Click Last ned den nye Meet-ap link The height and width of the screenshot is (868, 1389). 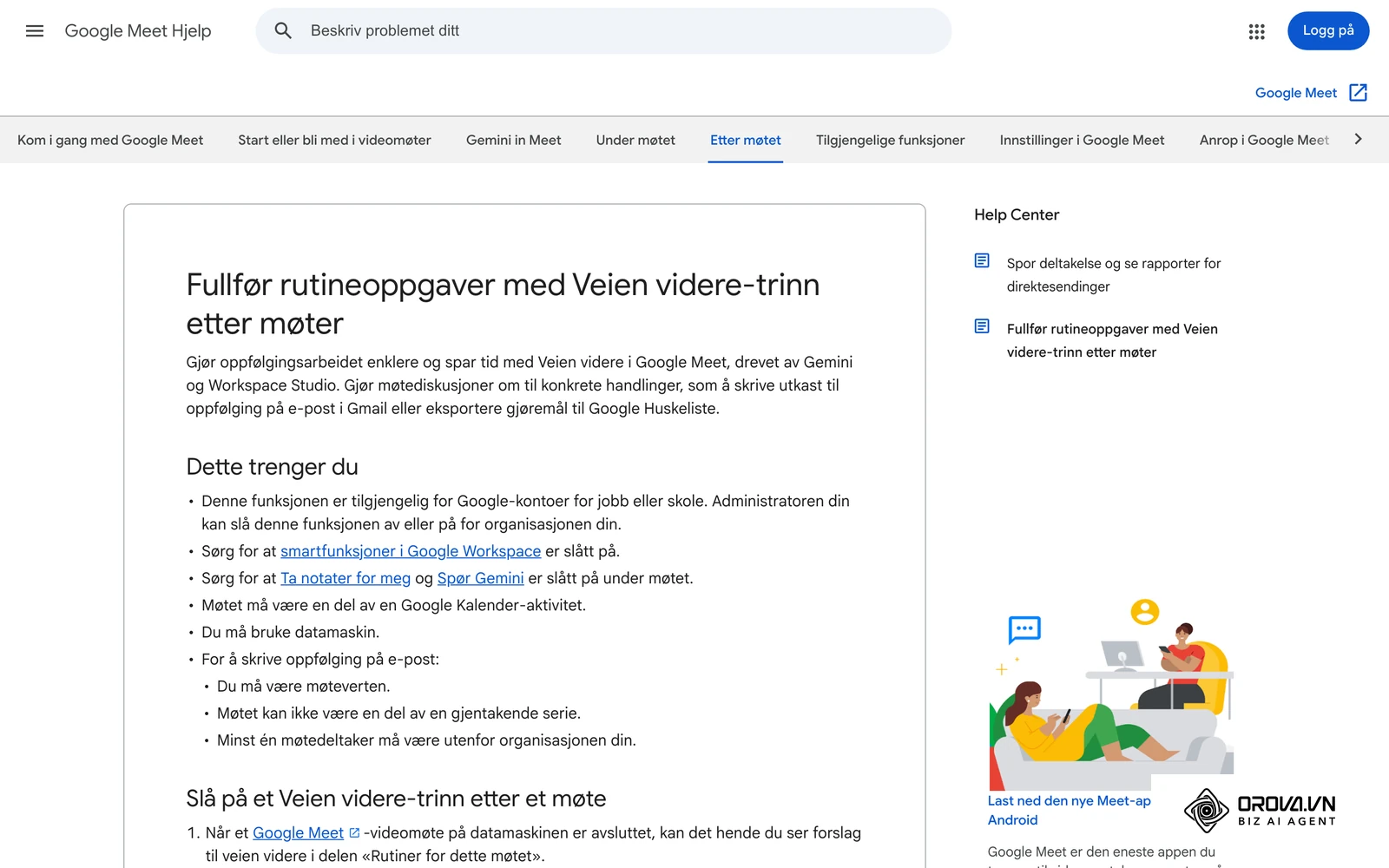(1069, 811)
